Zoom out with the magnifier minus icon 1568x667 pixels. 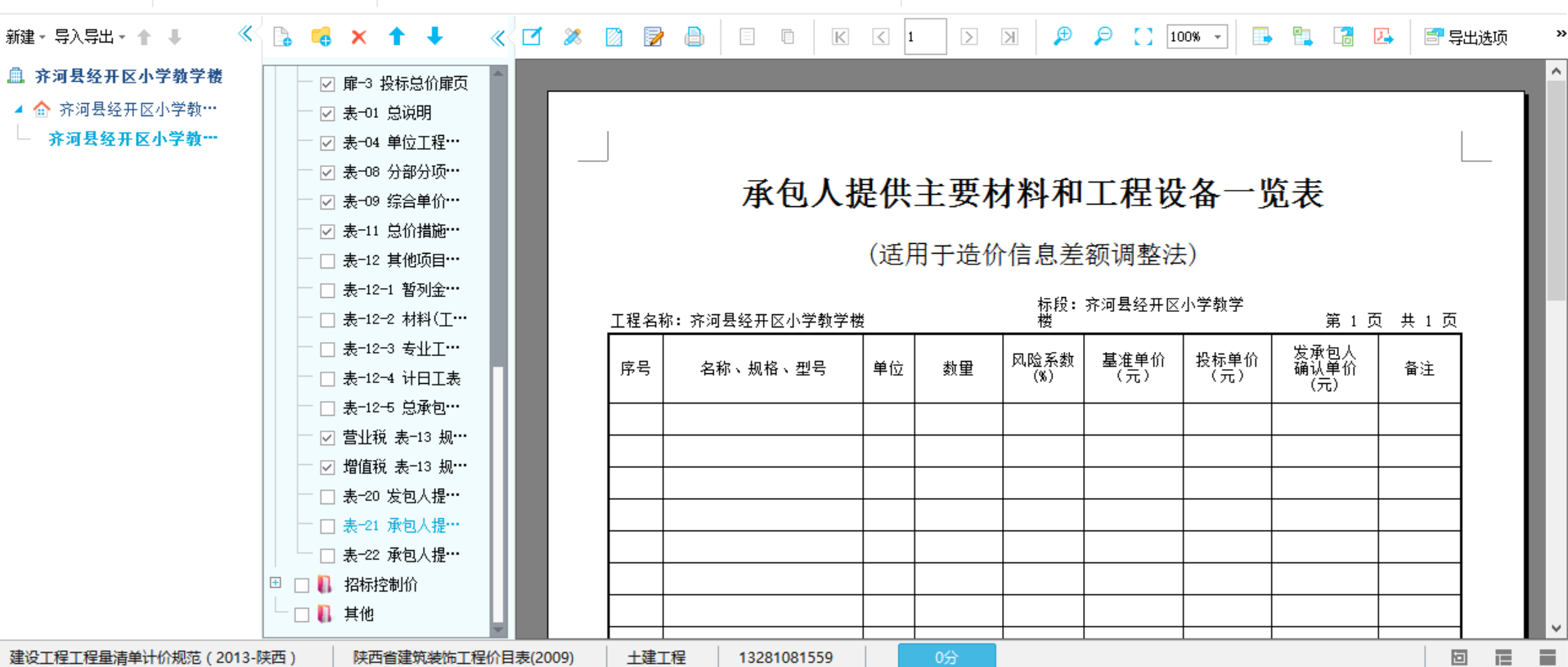click(x=1103, y=36)
